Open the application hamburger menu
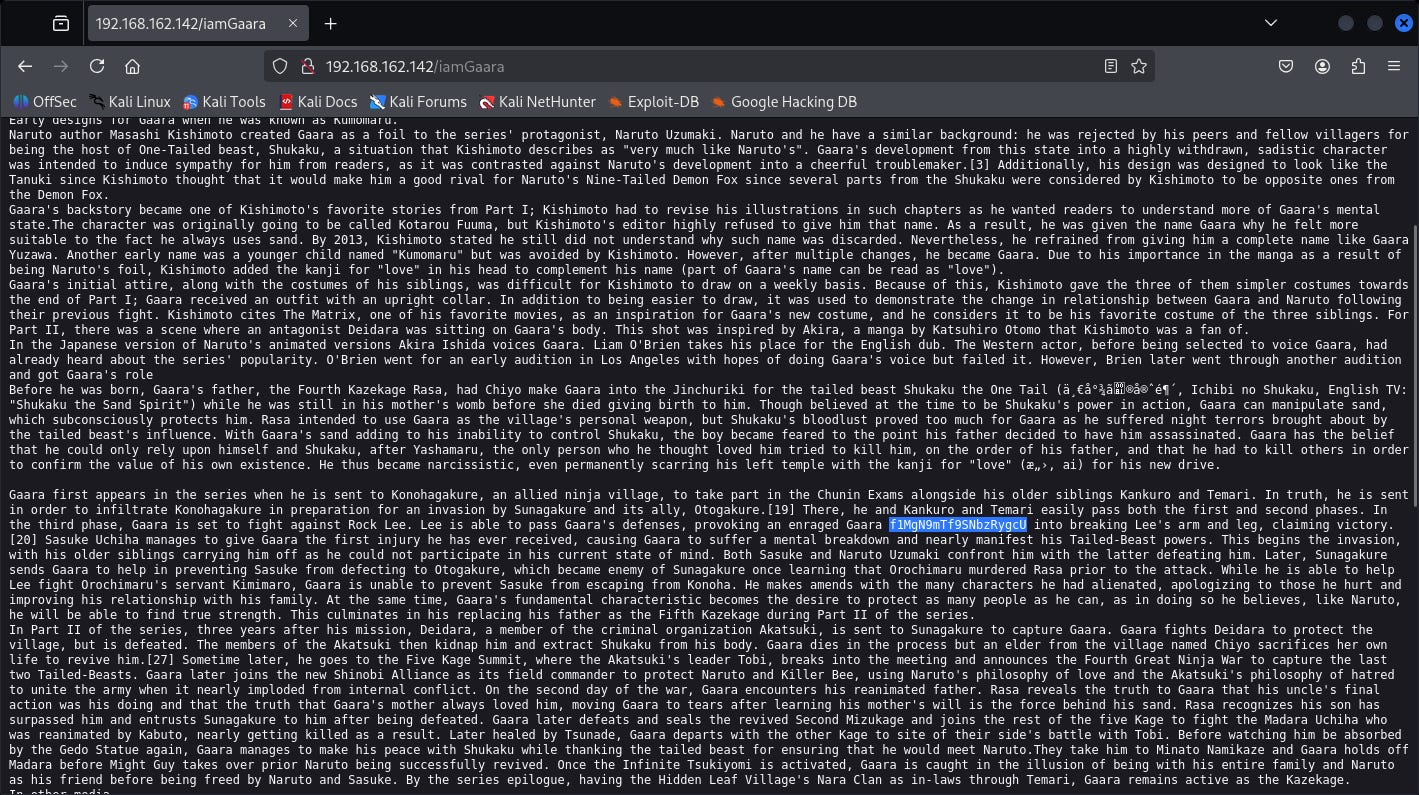This screenshot has width=1419, height=795. [1394, 66]
